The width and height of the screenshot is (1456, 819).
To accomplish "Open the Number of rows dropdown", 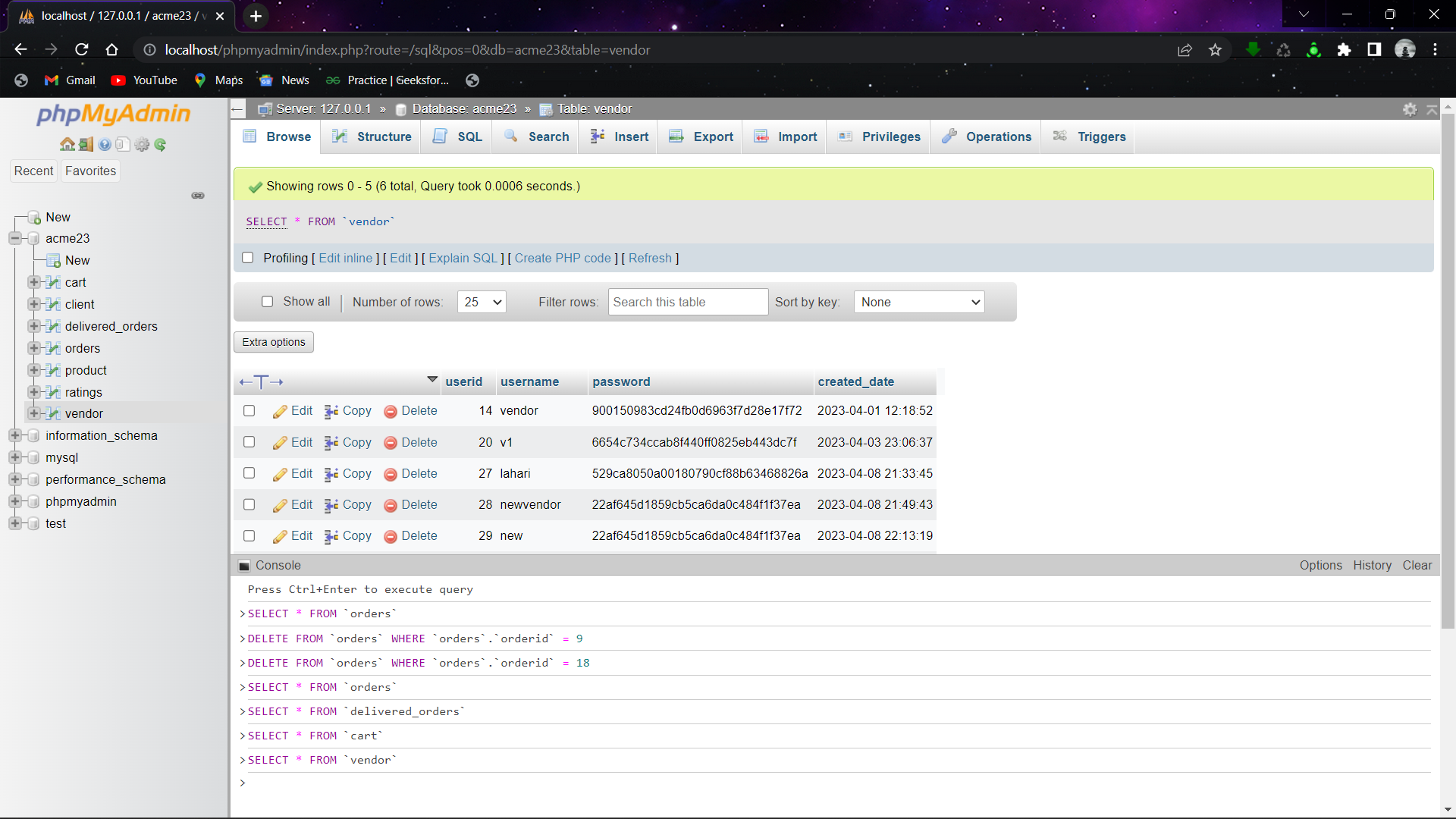I will (481, 302).
